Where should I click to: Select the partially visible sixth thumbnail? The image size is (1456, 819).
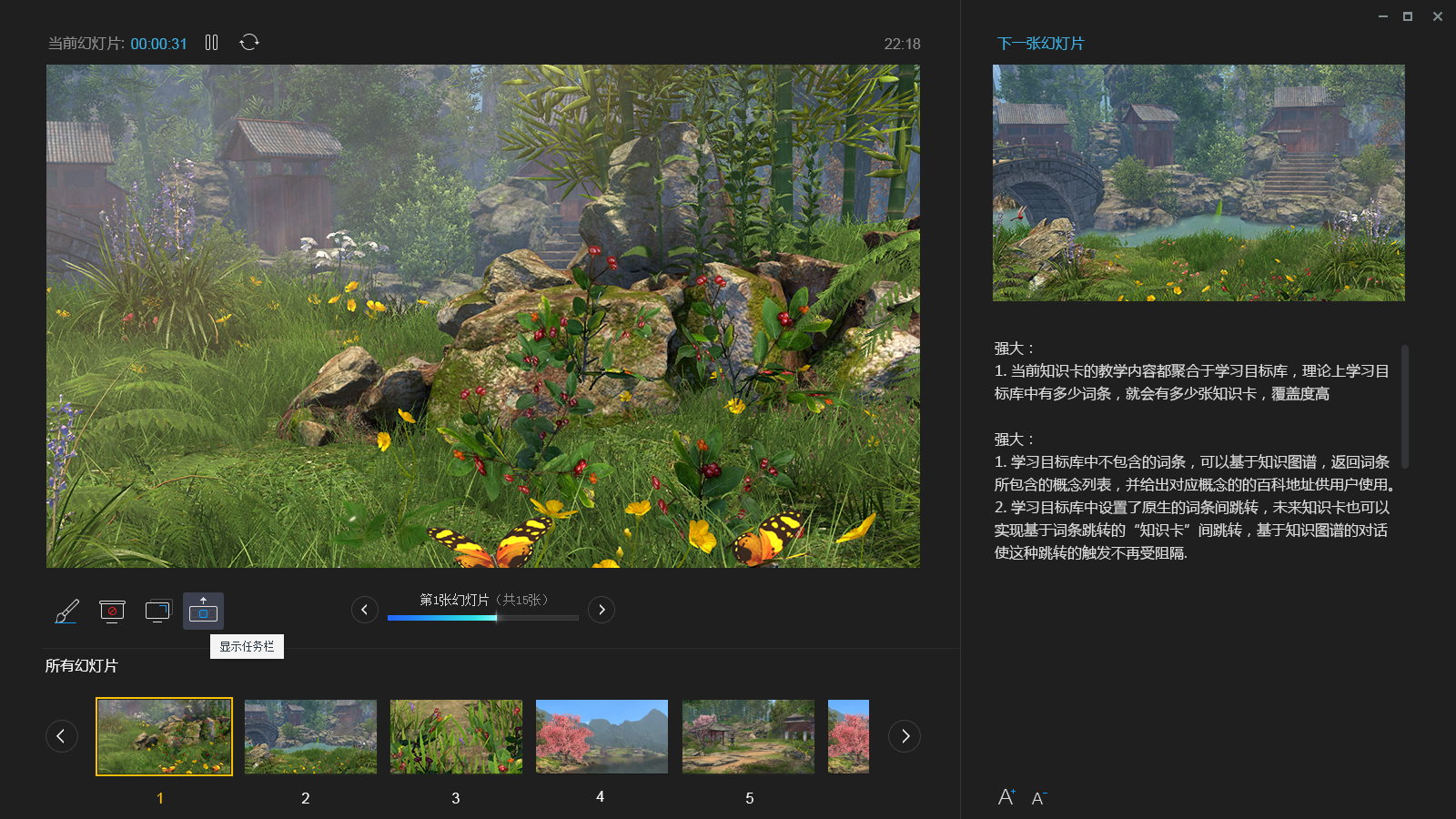[848, 736]
